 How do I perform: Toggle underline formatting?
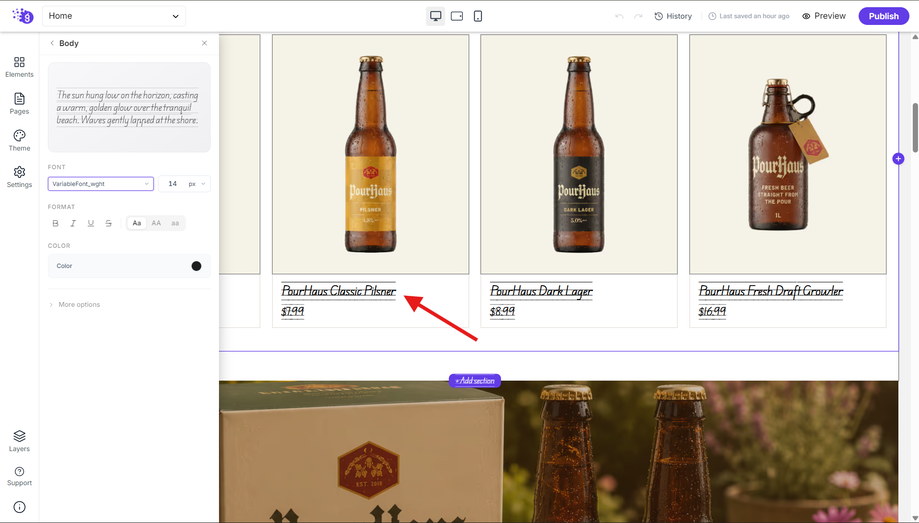tap(91, 223)
